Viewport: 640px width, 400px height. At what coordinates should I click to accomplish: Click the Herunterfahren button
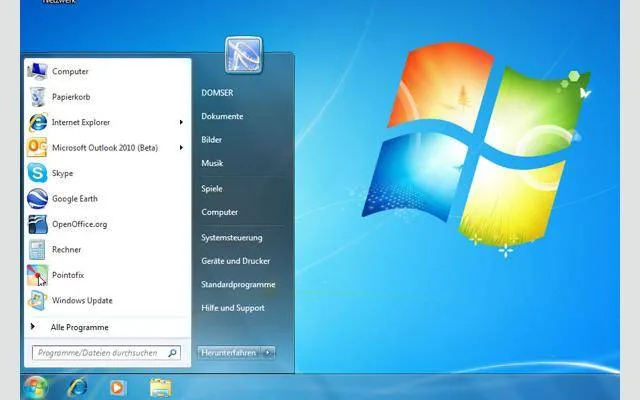229,353
